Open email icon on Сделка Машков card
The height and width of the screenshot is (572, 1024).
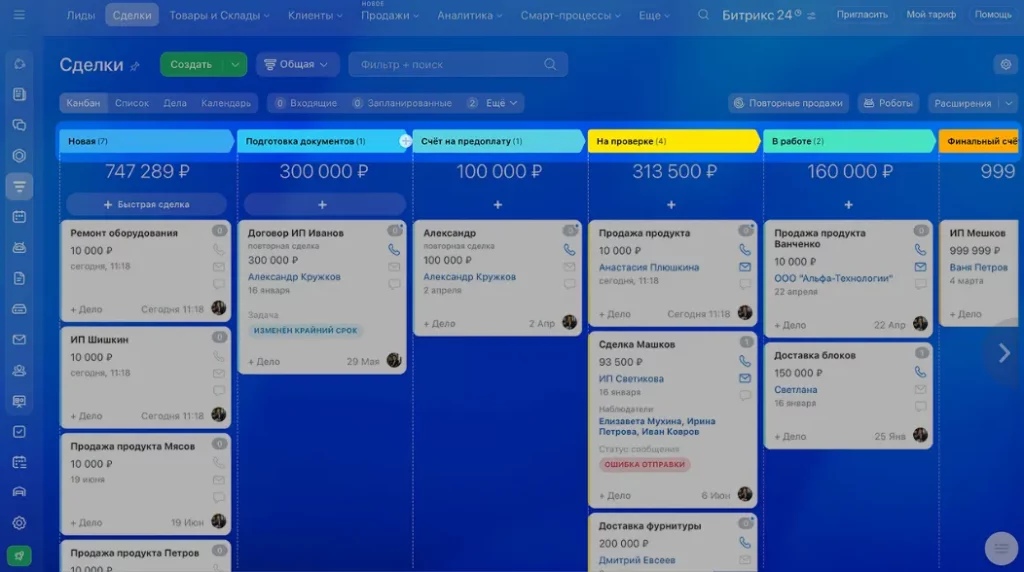[744, 378]
